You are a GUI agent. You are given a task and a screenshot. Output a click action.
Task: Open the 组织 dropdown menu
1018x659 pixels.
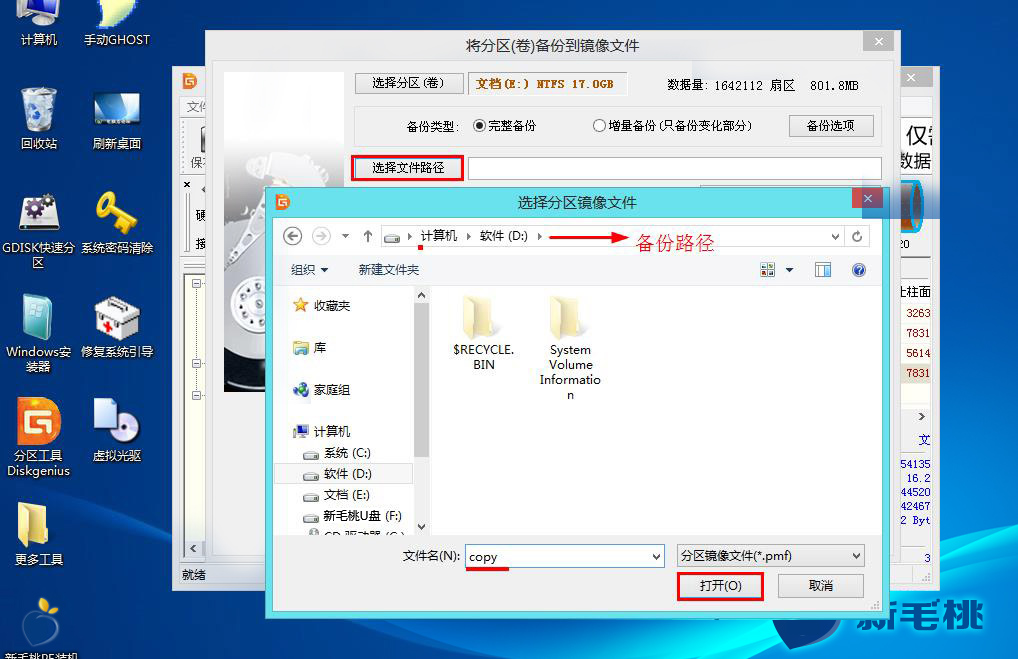(309, 269)
